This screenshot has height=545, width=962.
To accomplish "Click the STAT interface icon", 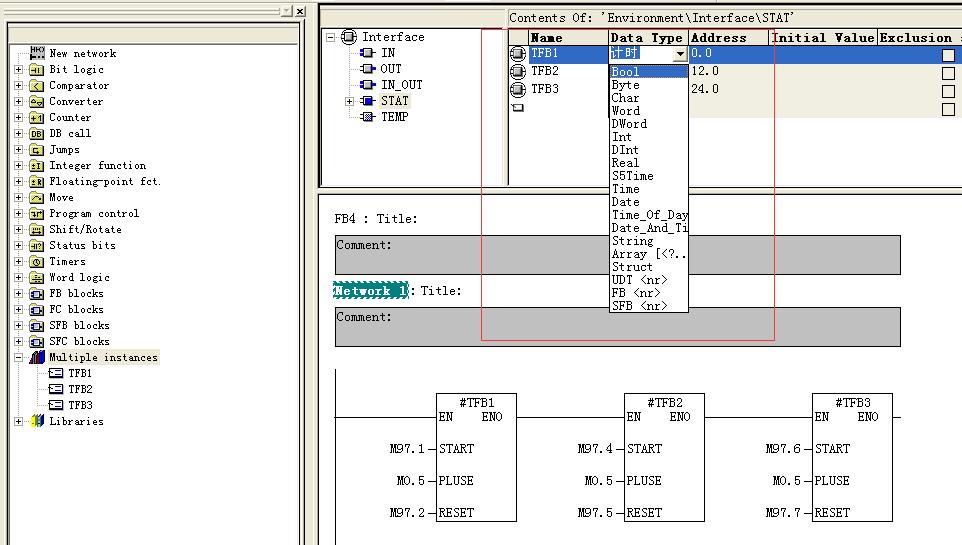I will 368,101.
